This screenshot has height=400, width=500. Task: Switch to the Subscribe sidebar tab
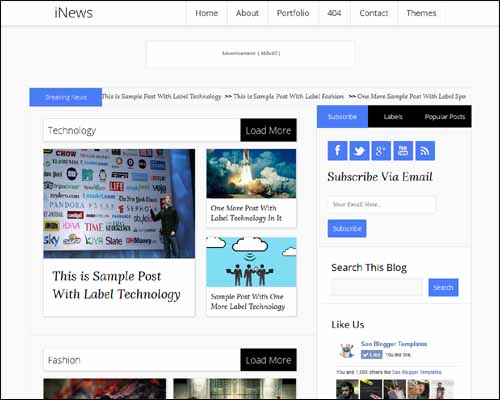342,117
